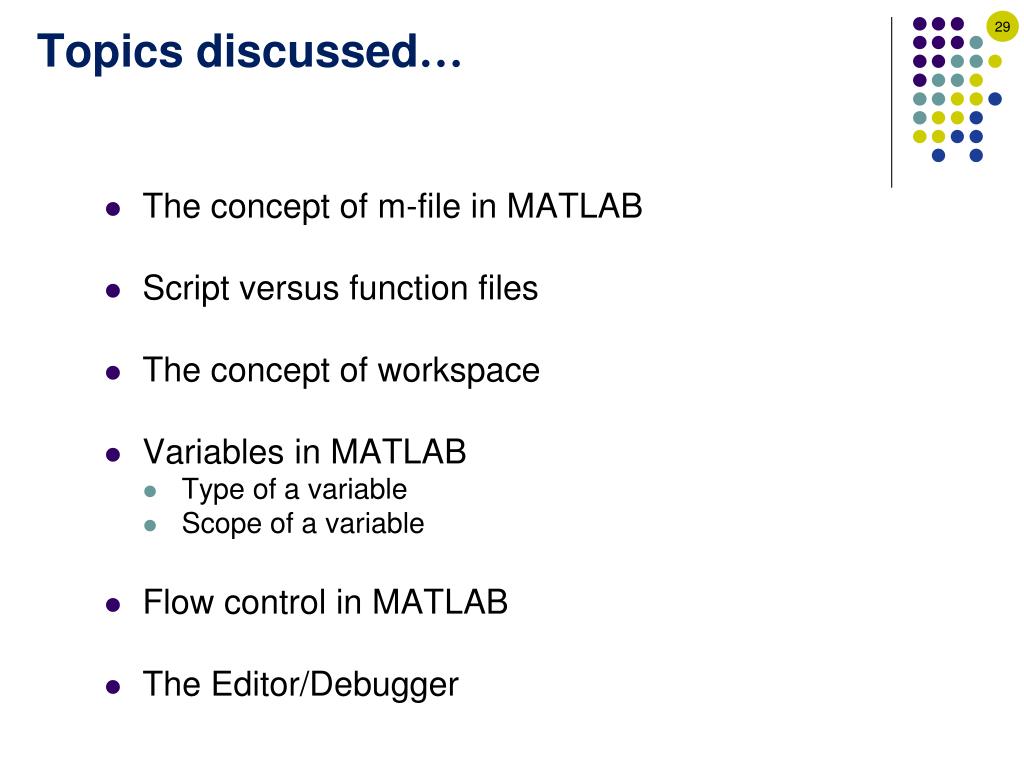This screenshot has height=768, width=1024.
Task: Click the 'Topics discussed…' slide title
Action: tap(249, 51)
